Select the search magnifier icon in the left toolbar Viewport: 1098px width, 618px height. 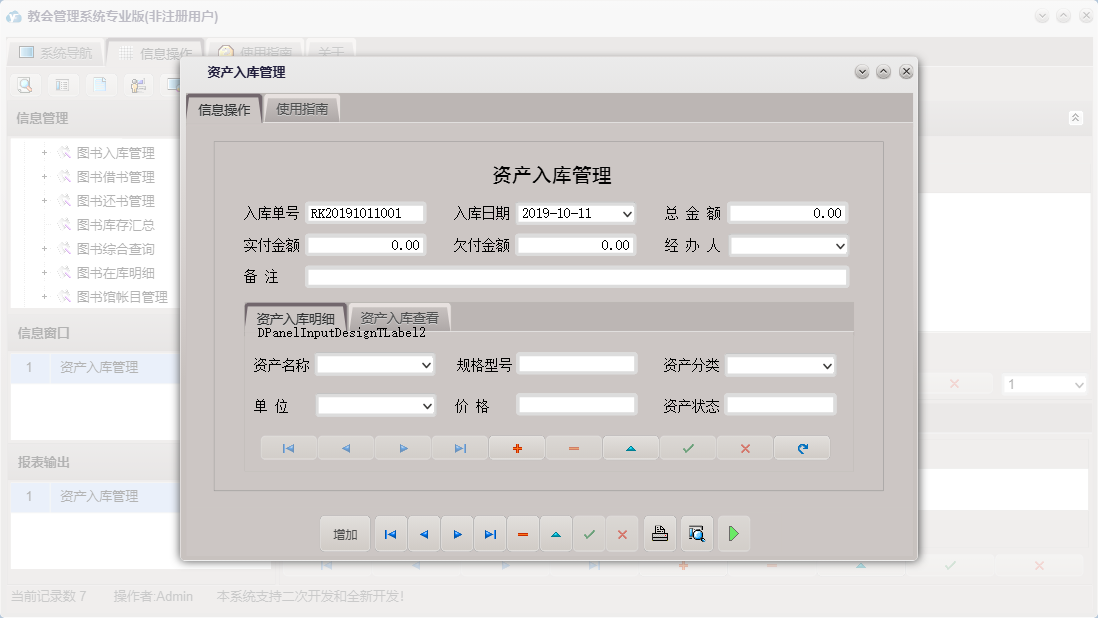tap(25, 85)
